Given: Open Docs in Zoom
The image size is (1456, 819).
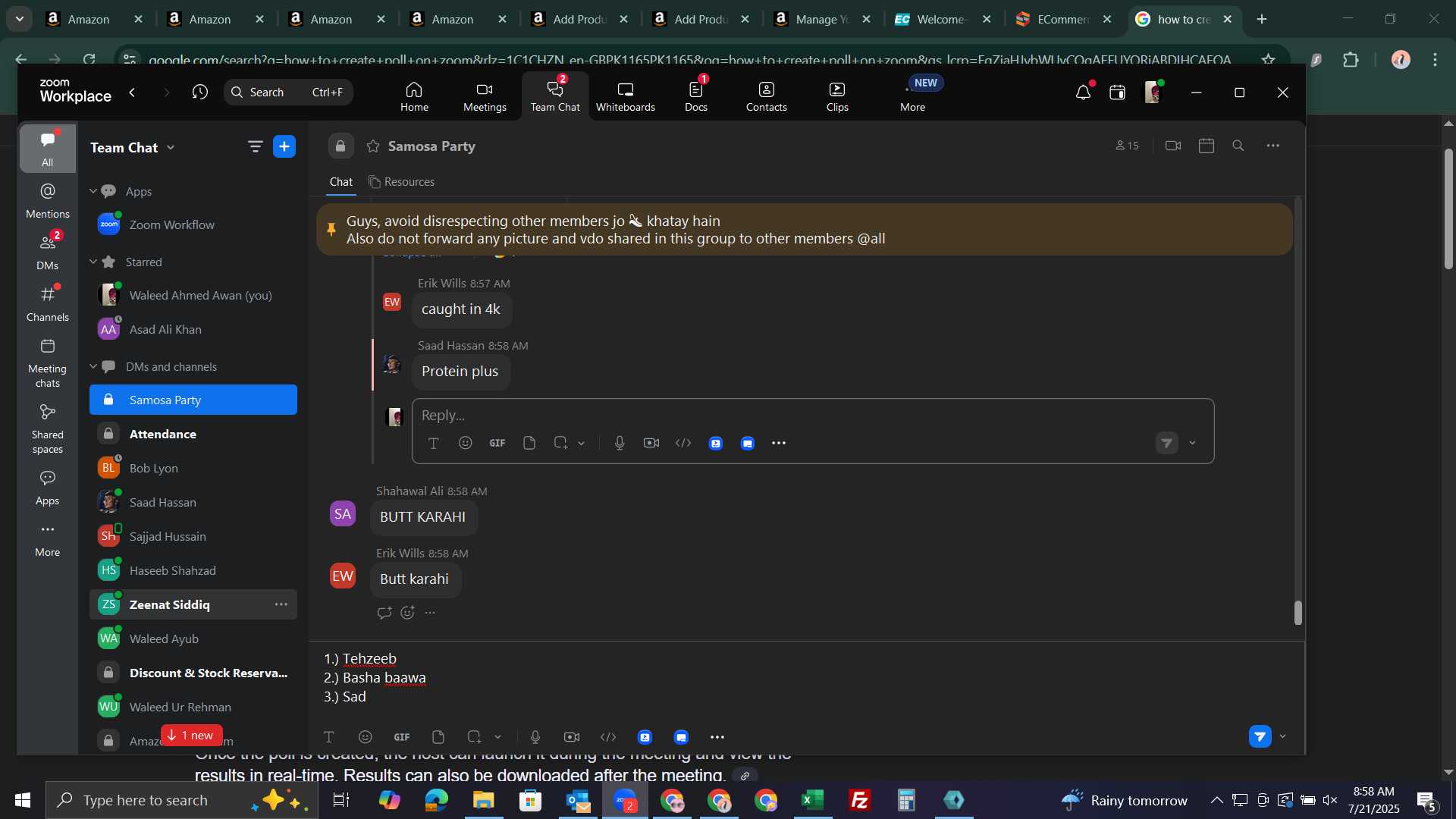Looking at the screenshot, I should coord(695,97).
